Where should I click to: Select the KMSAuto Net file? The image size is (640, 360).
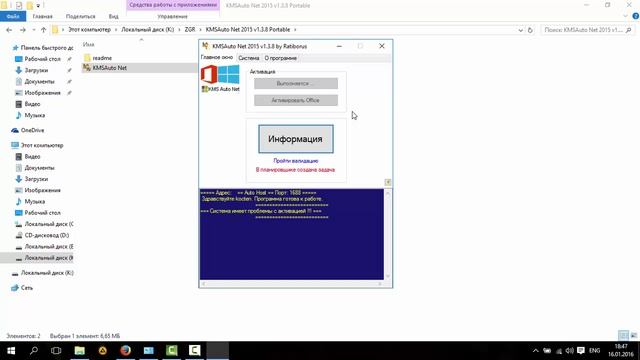109,68
